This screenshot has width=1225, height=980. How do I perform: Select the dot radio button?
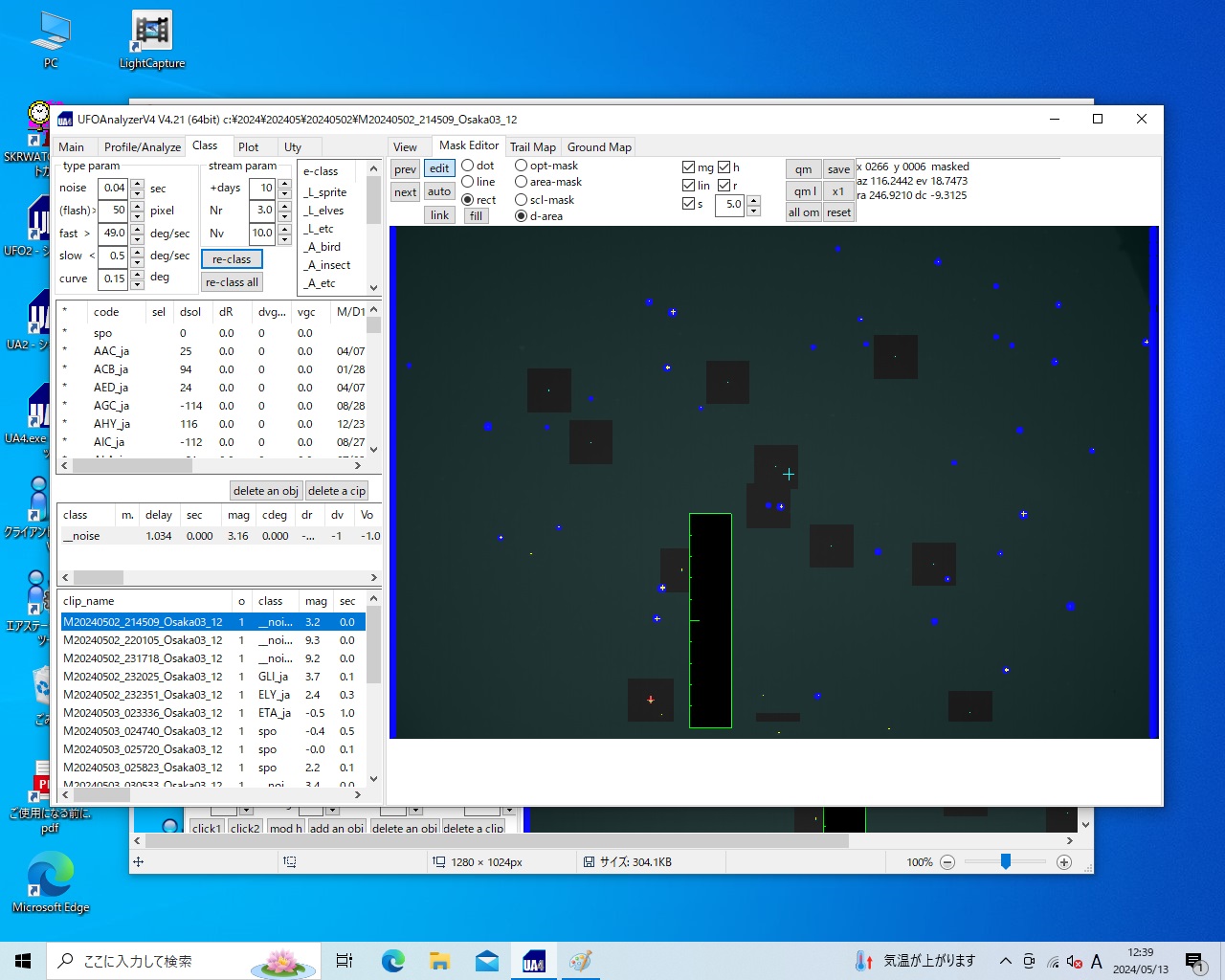(468, 166)
